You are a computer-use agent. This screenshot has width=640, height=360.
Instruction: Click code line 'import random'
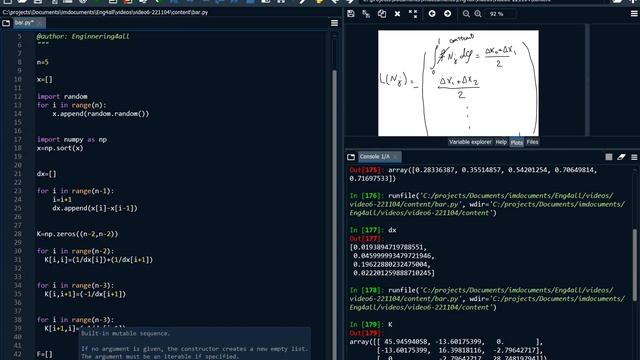pos(62,96)
